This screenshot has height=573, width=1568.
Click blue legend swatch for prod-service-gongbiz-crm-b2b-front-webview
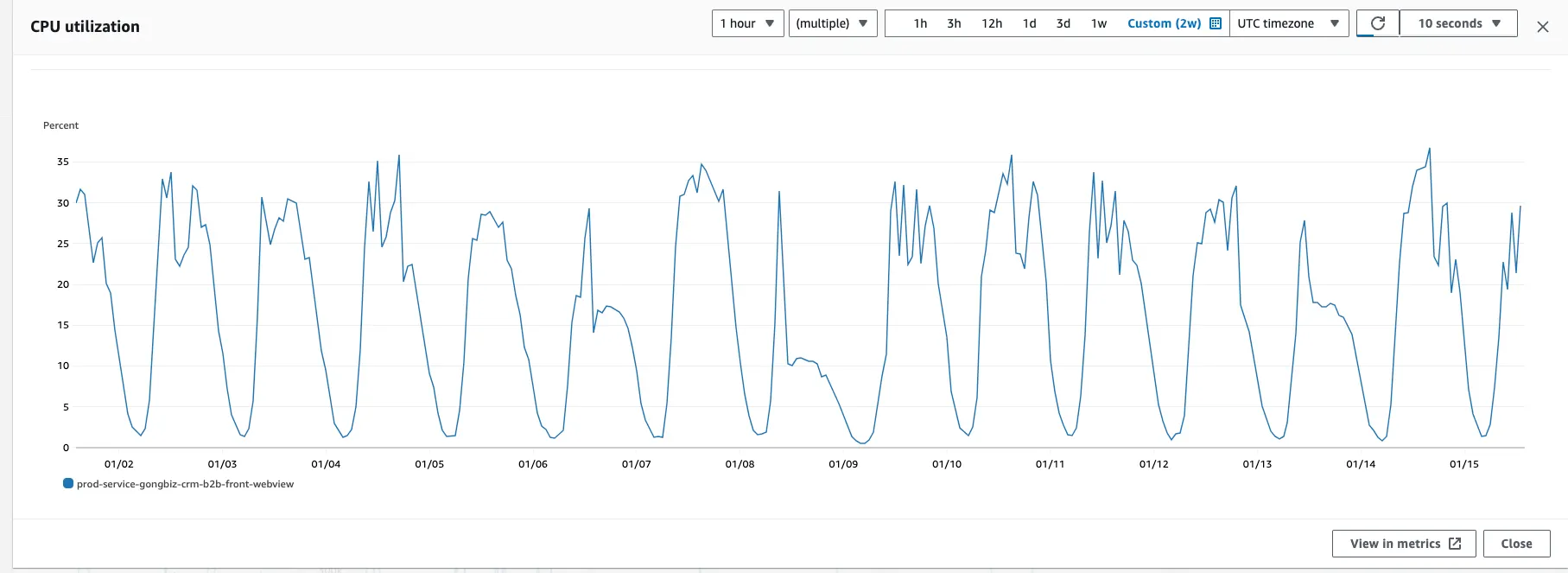68,483
